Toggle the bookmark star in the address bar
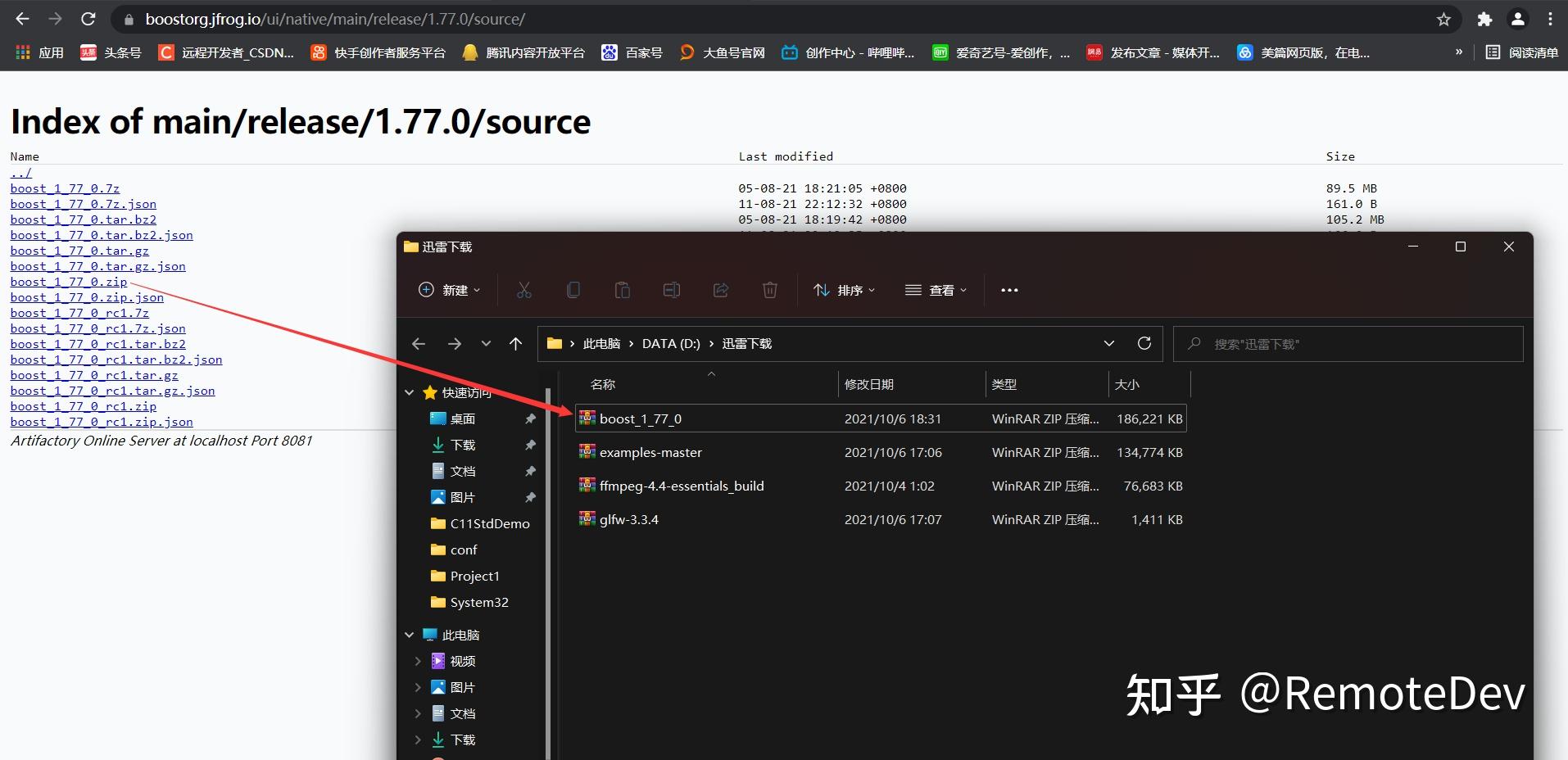Screen dimensions: 1568x760 1442,18
